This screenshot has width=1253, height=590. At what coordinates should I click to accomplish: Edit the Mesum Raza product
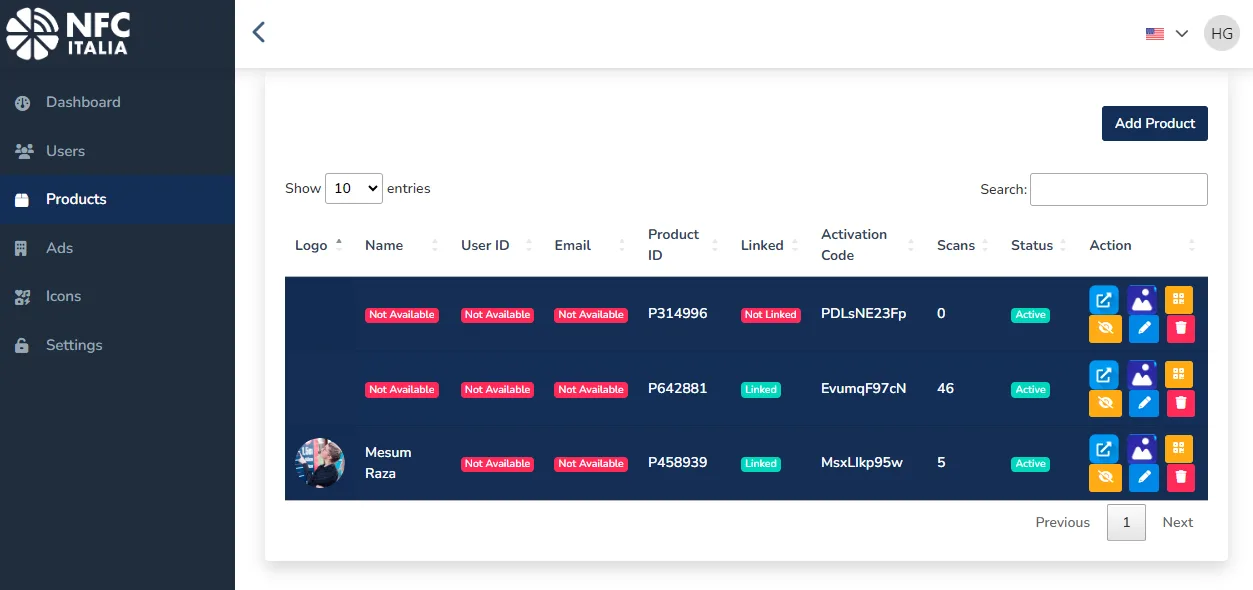[1144, 477]
